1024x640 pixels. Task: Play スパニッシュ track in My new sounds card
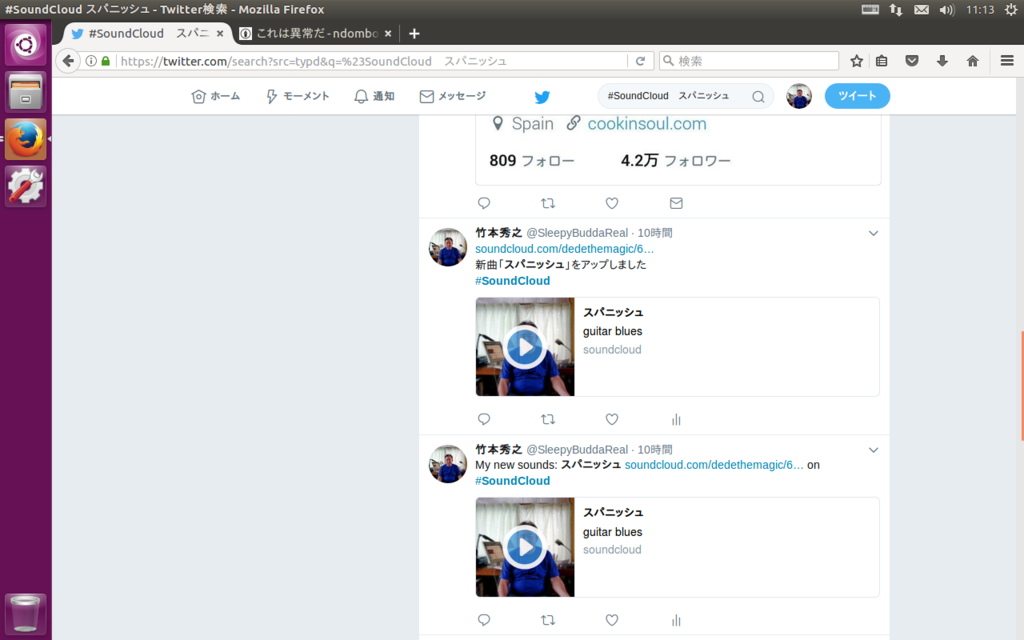(x=525, y=547)
